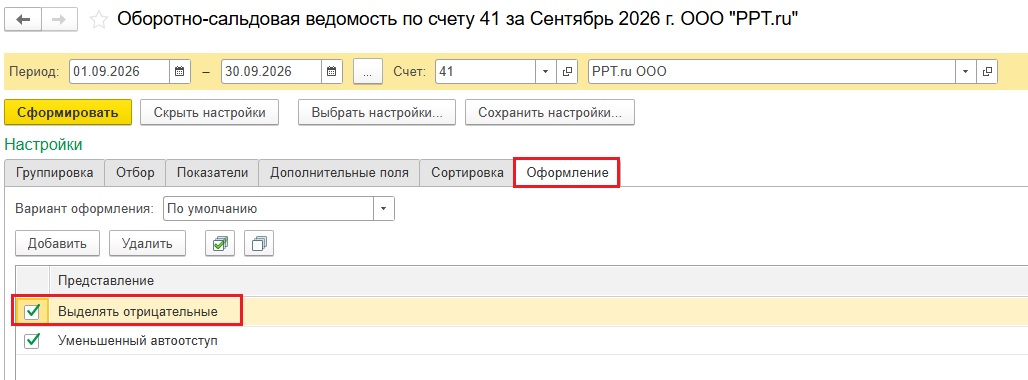Click Выбрать настройки button
This screenshot has width=1028, height=380.
click(378, 112)
